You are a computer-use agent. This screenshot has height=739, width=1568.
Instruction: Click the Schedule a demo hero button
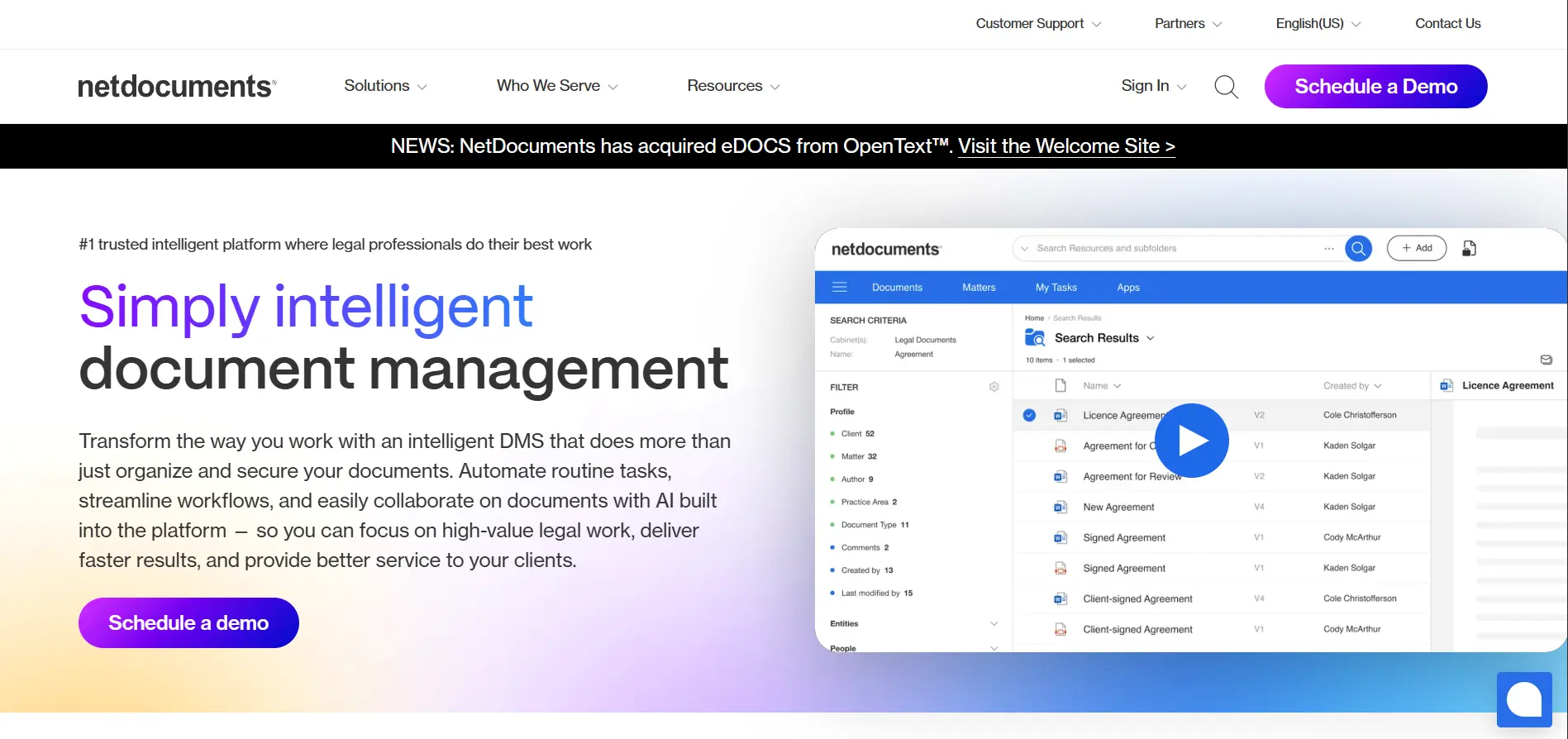(x=188, y=622)
